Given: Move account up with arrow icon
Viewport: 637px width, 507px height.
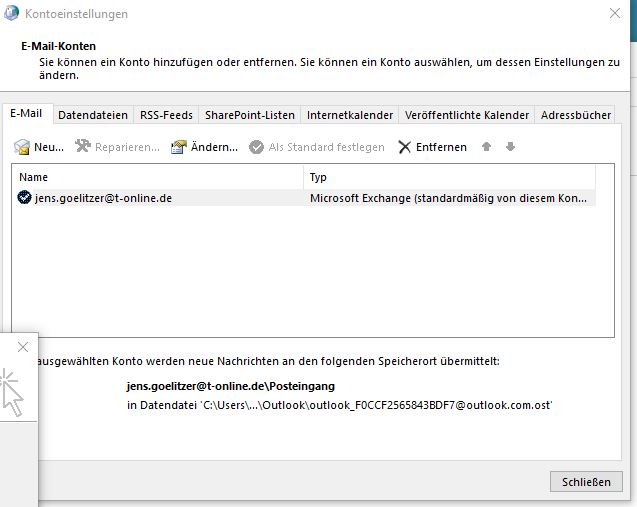Looking at the screenshot, I should [x=486, y=147].
